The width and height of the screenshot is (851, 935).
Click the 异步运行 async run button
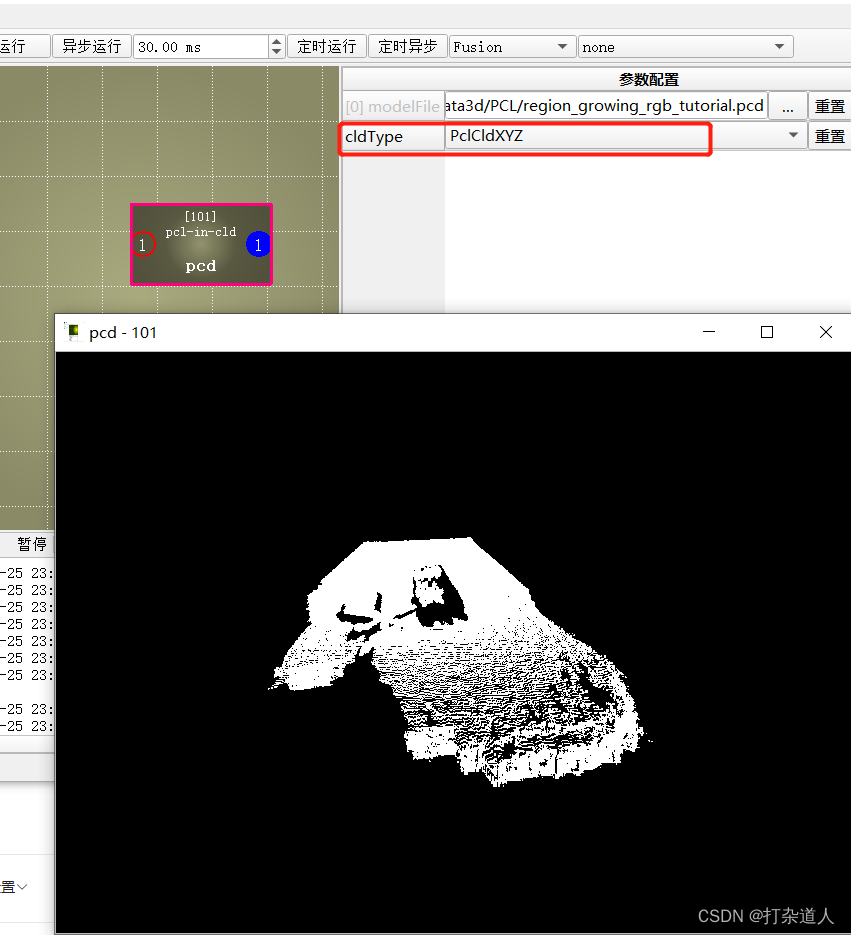tap(91, 46)
